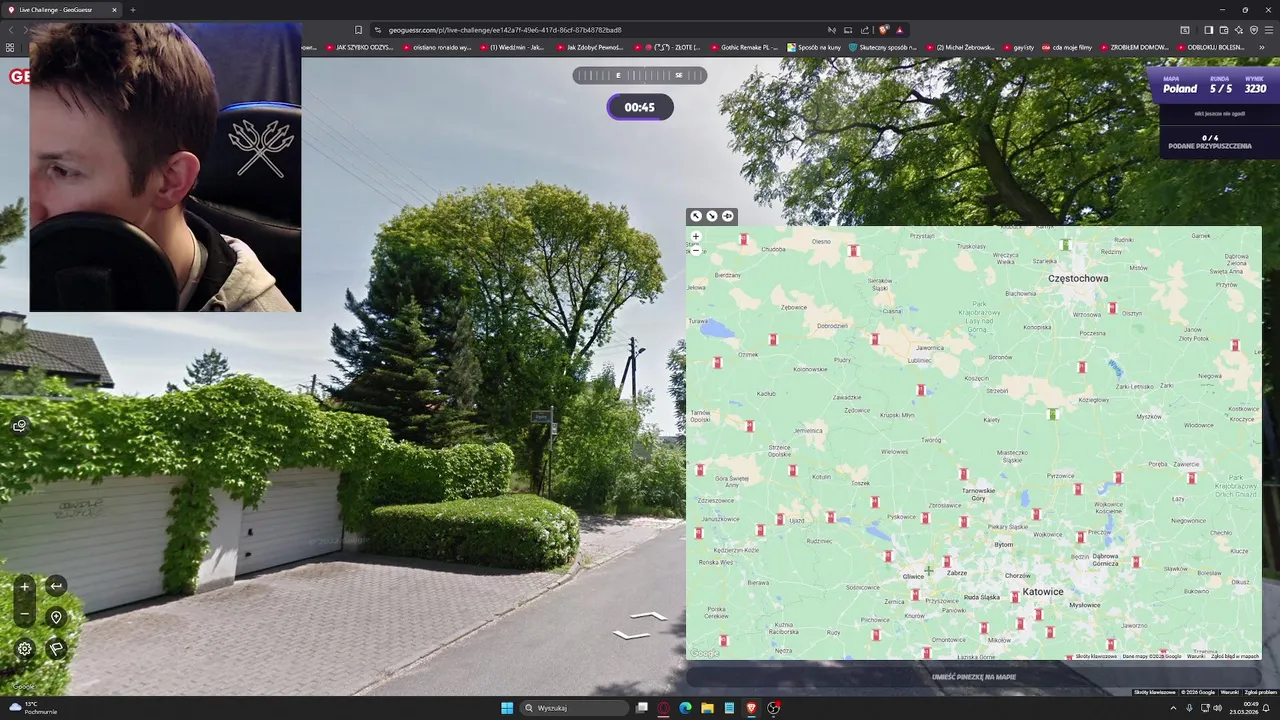Screen dimensions: 1280x720
Task: Open Warunki link on the guess map
Action: coord(1195,656)
